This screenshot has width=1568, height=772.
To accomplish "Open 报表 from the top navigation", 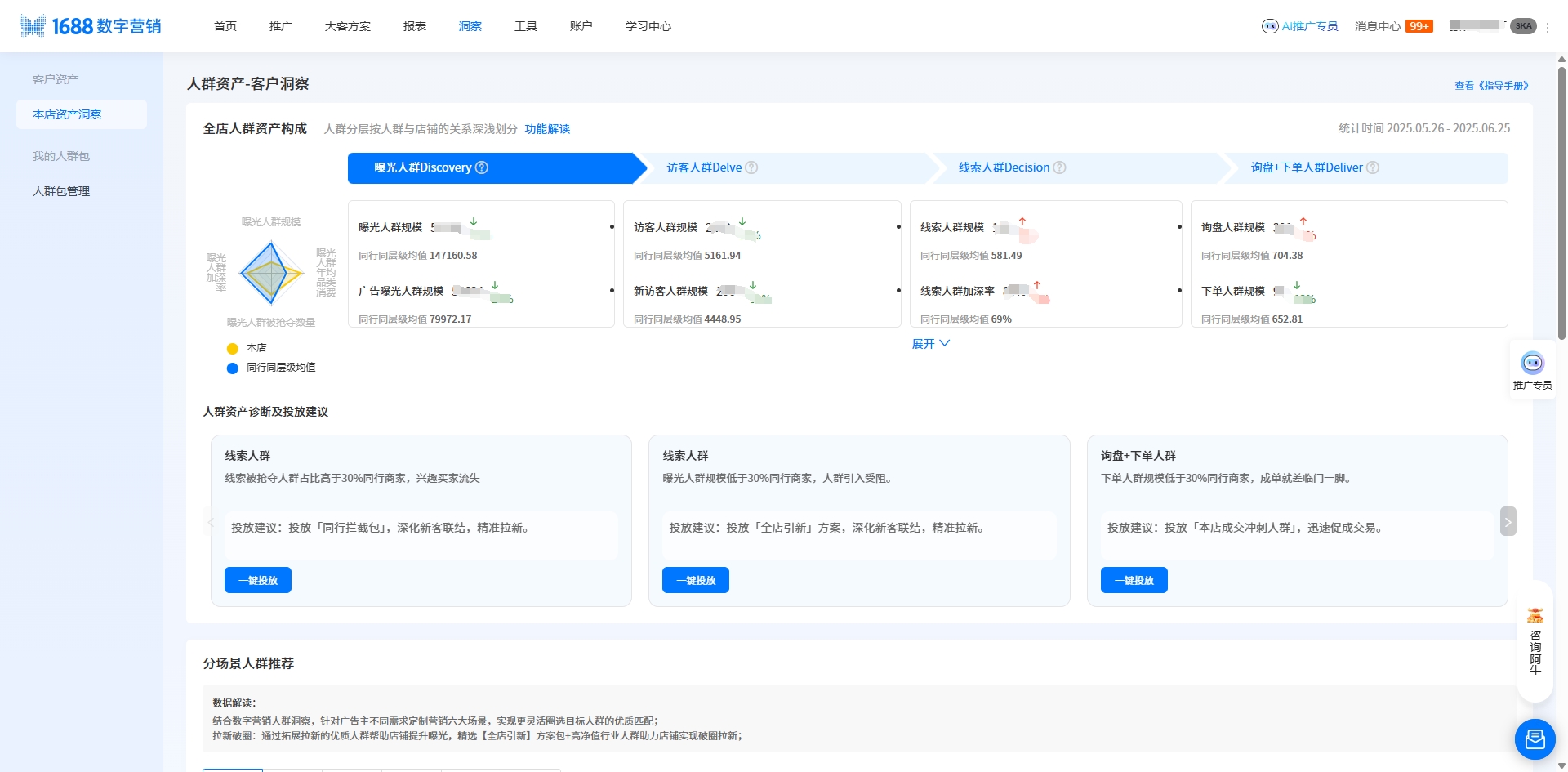I will click(415, 25).
